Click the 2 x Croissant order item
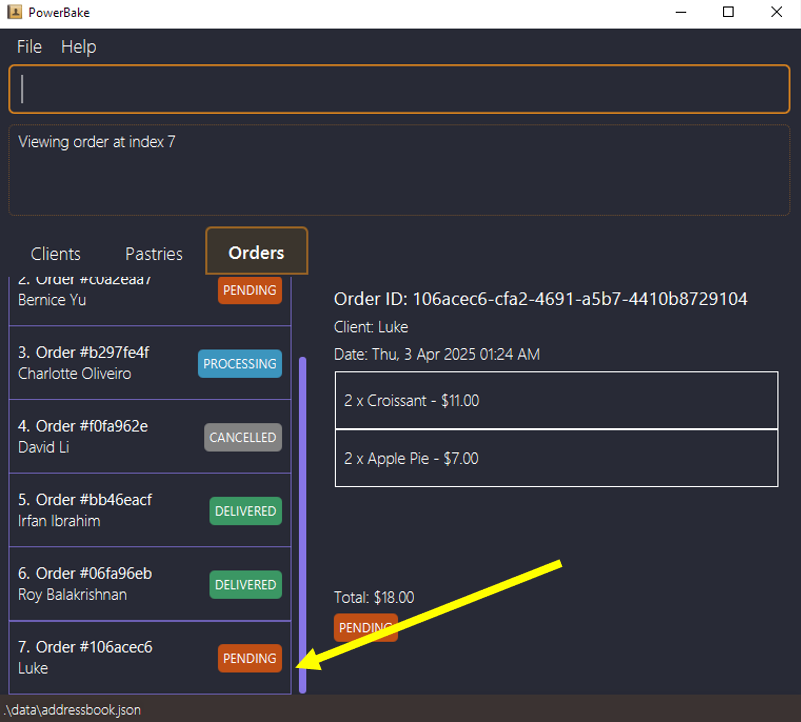This screenshot has height=722, width=801. pos(556,400)
